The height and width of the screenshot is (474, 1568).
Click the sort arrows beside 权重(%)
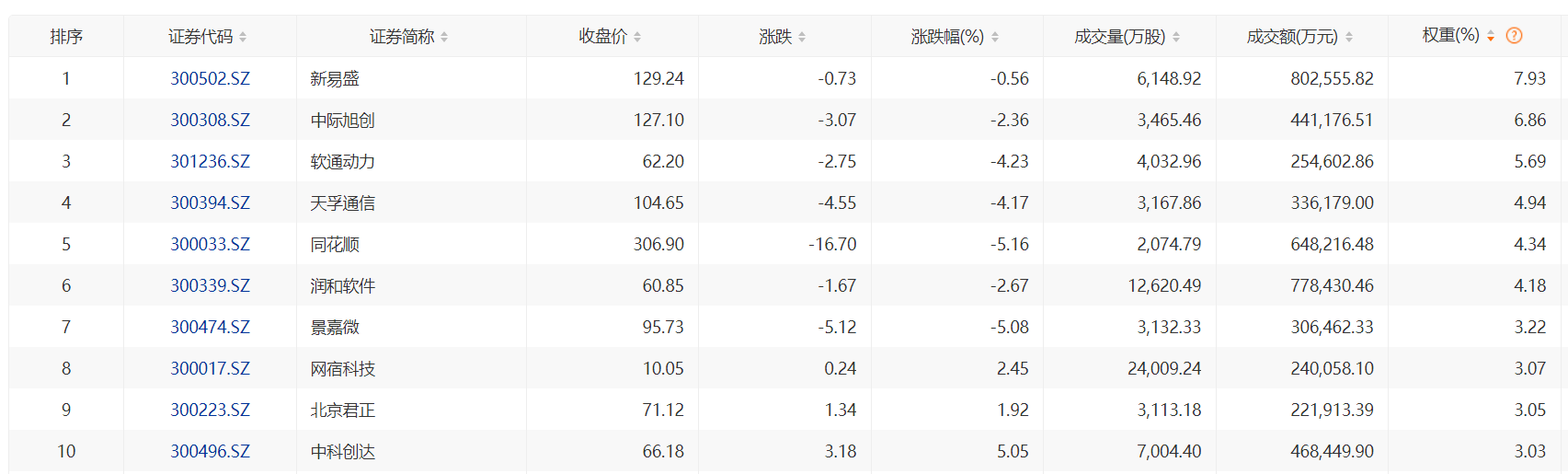pyautogui.click(x=1491, y=36)
